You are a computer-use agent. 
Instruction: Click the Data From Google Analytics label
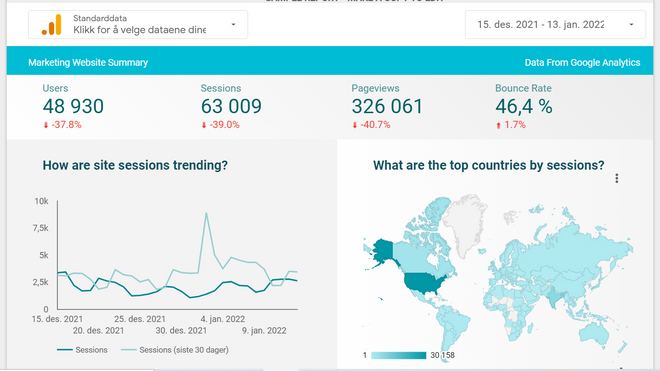582,62
